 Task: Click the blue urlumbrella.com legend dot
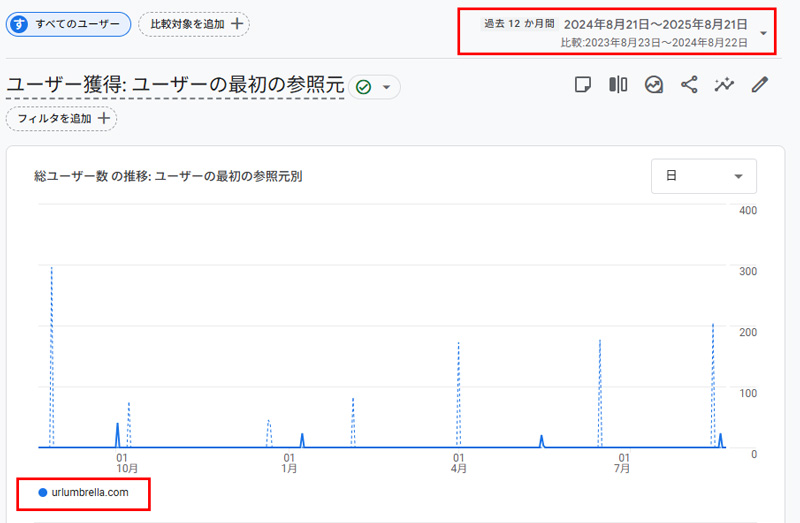[x=43, y=493]
